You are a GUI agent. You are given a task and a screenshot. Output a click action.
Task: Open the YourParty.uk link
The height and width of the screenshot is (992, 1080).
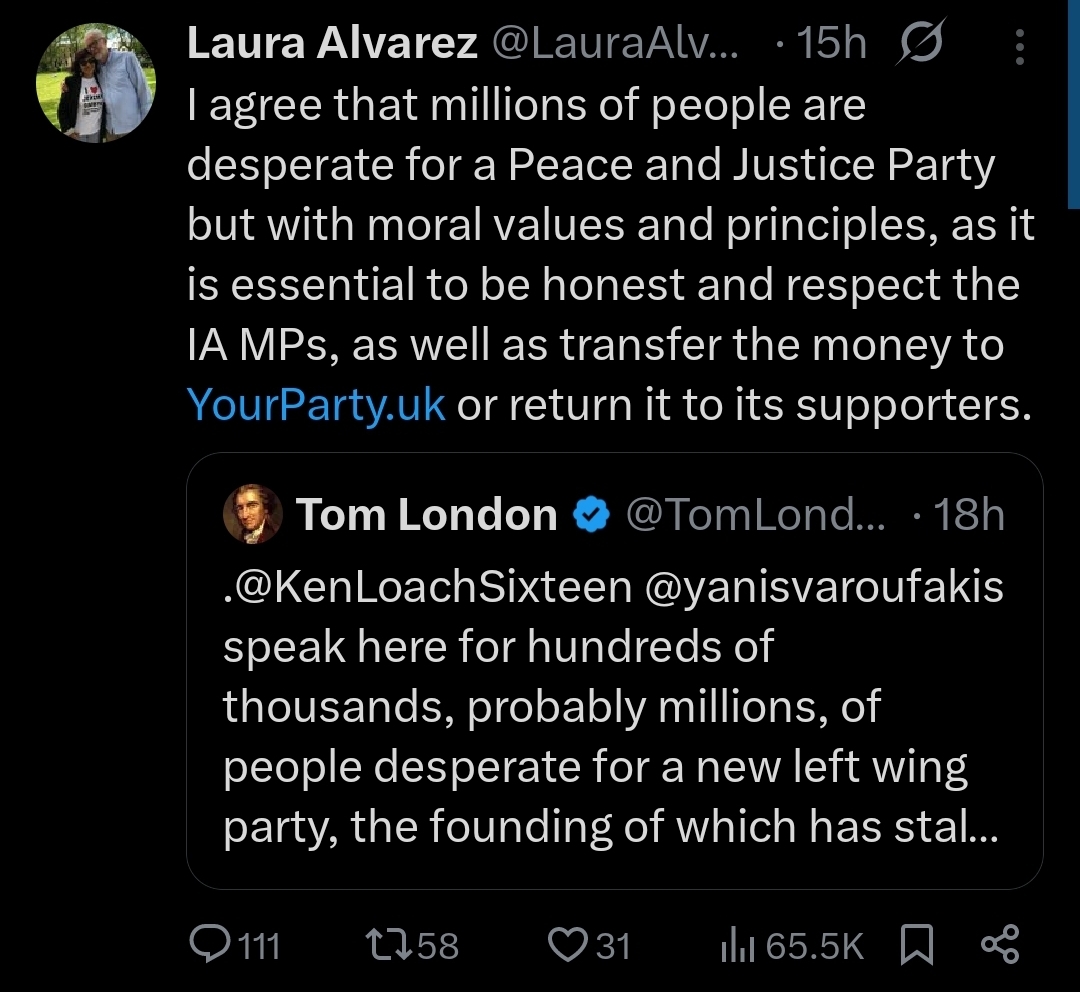click(316, 407)
